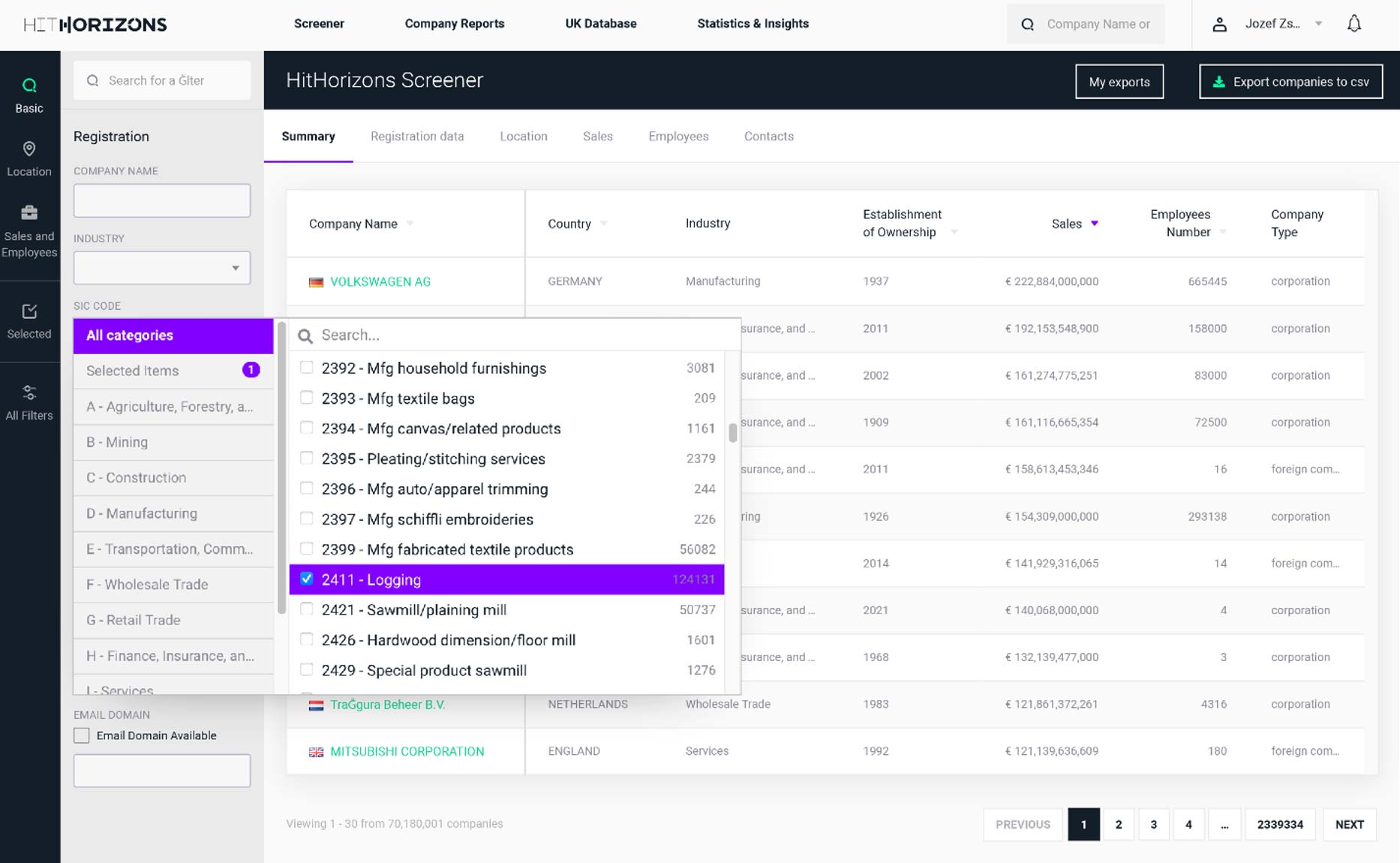This screenshot has width=1400, height=863.
Task: Jump to last page 2339334
Action: point(1280,825)
